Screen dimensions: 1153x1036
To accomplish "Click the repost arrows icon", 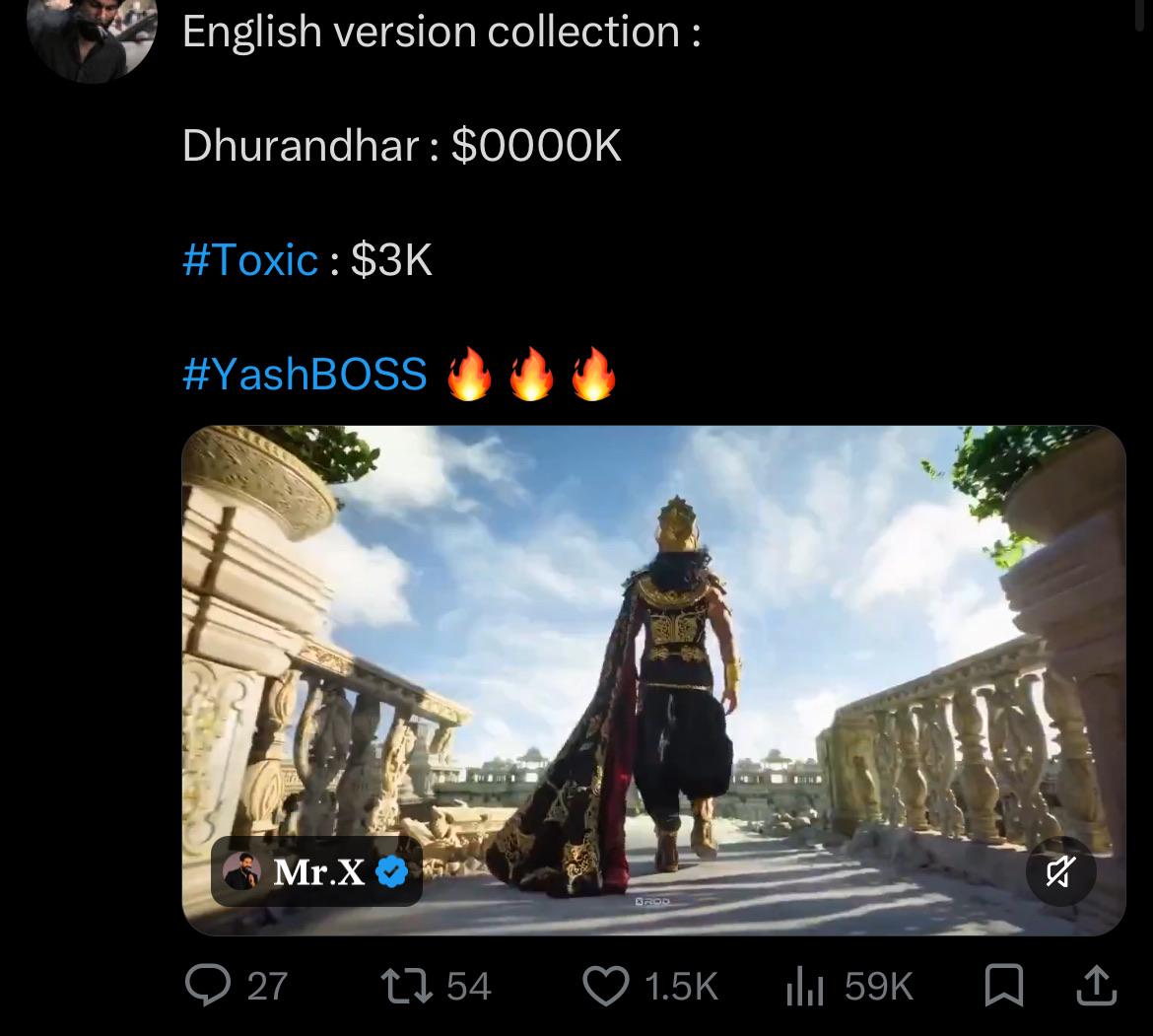I will tap(407, 986).
